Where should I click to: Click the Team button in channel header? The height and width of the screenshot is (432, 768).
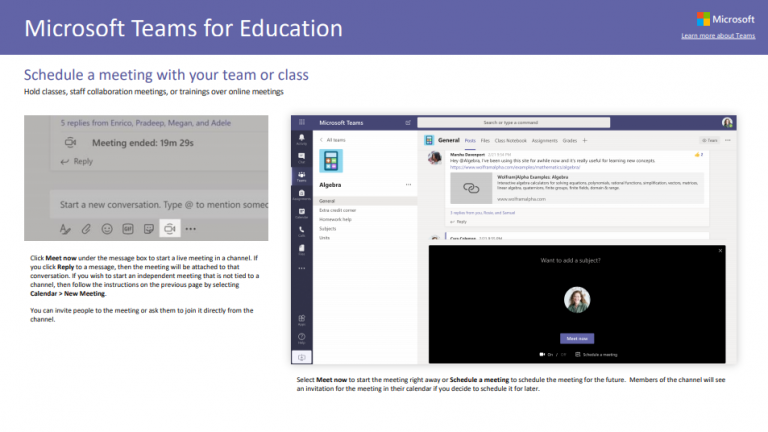pos(709,141)
